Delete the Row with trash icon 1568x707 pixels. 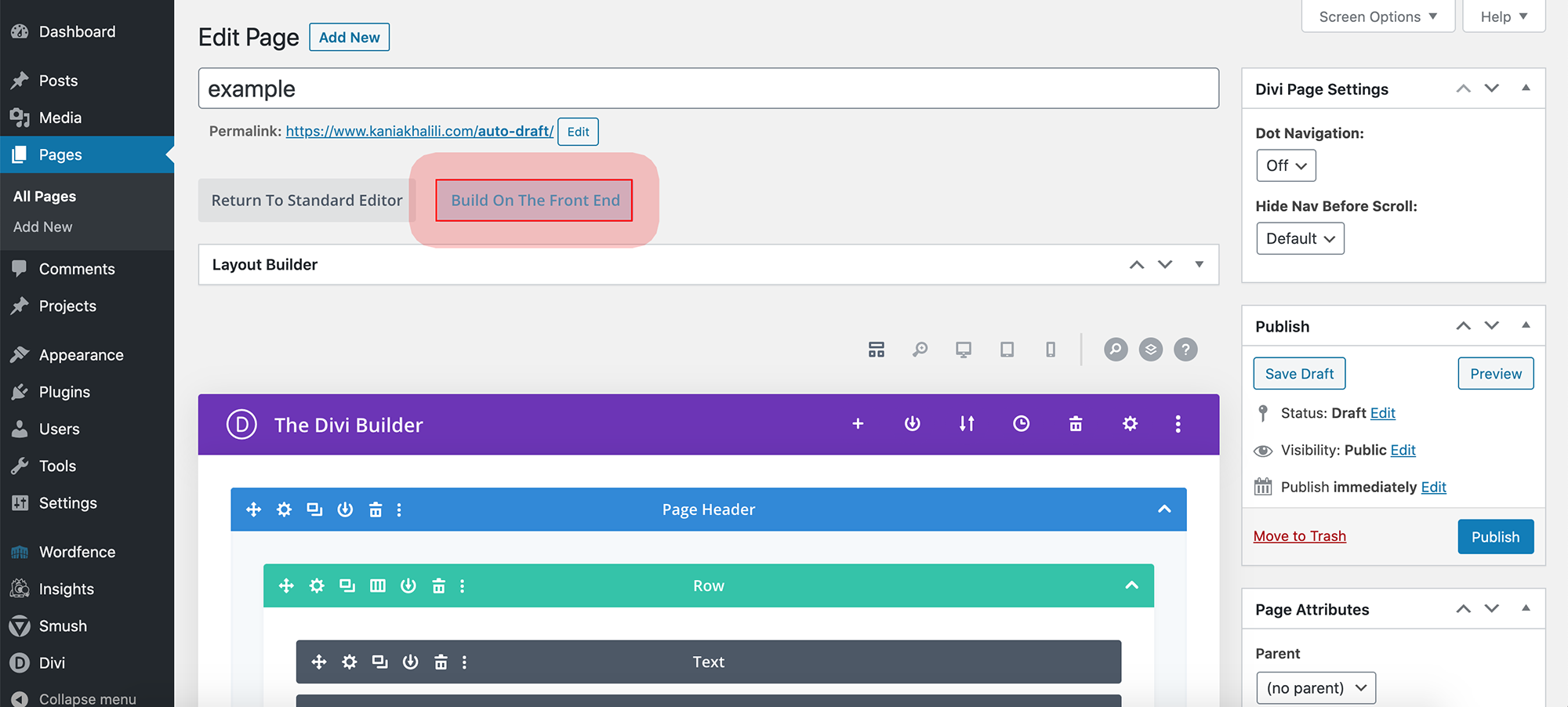pyautogui.click(x=438, y=586)
